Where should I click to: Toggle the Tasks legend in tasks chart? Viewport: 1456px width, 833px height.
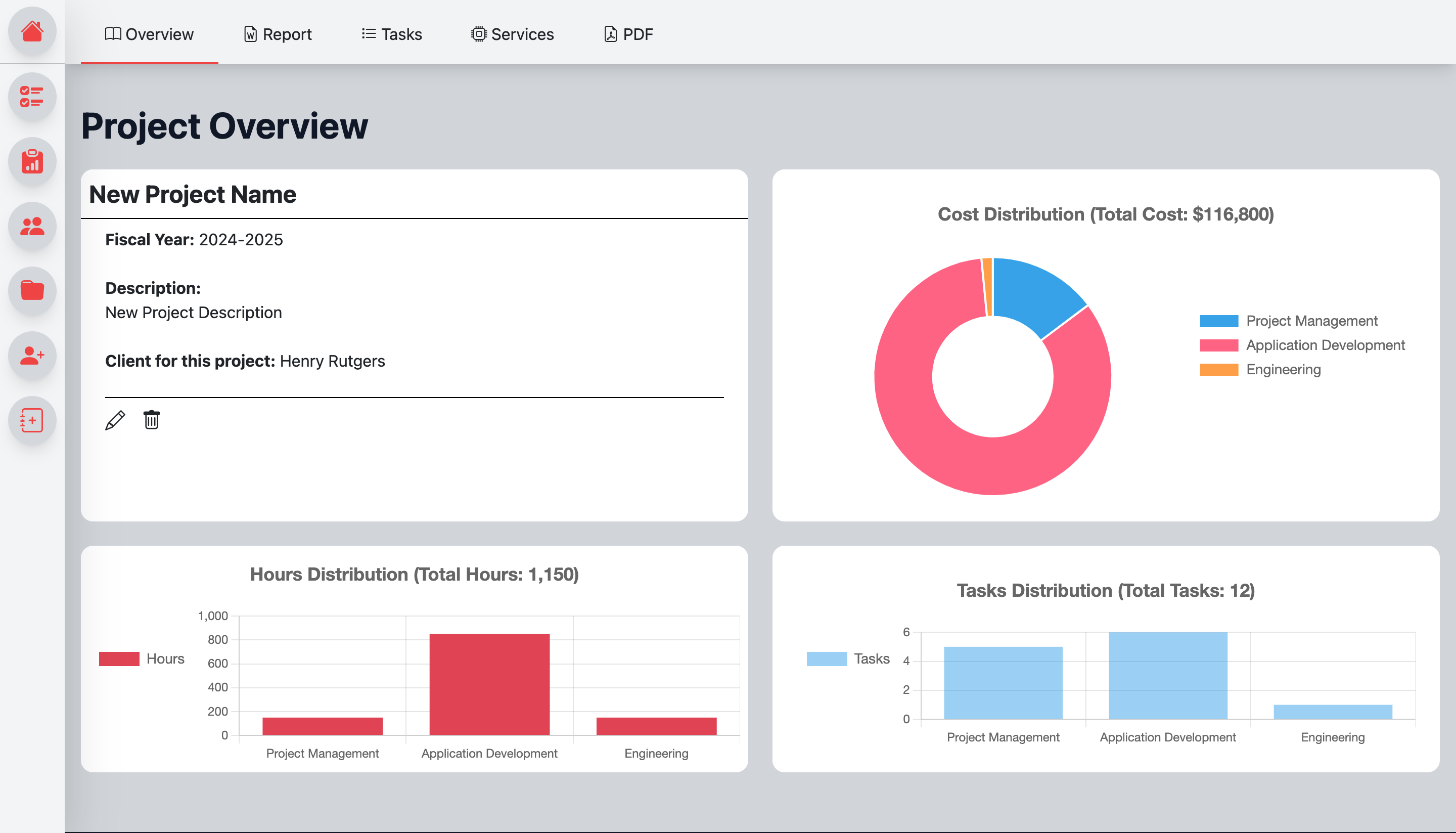pyautogui.click(x=848, y=659)
